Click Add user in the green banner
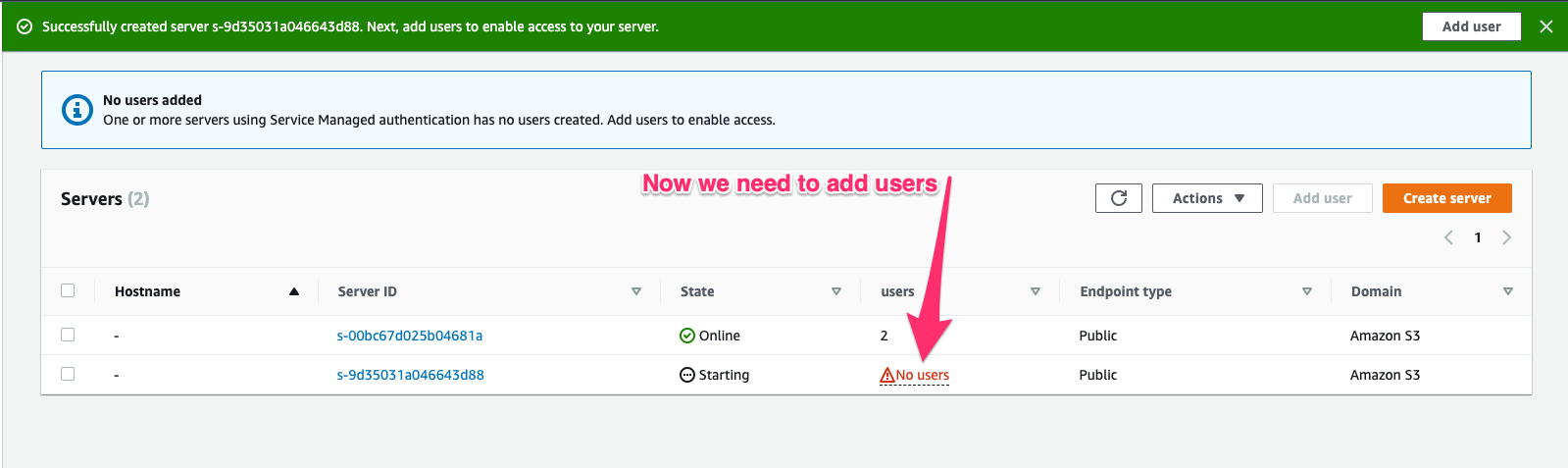The height and width of the screenshot is (468, 1568). [1471, 26]
